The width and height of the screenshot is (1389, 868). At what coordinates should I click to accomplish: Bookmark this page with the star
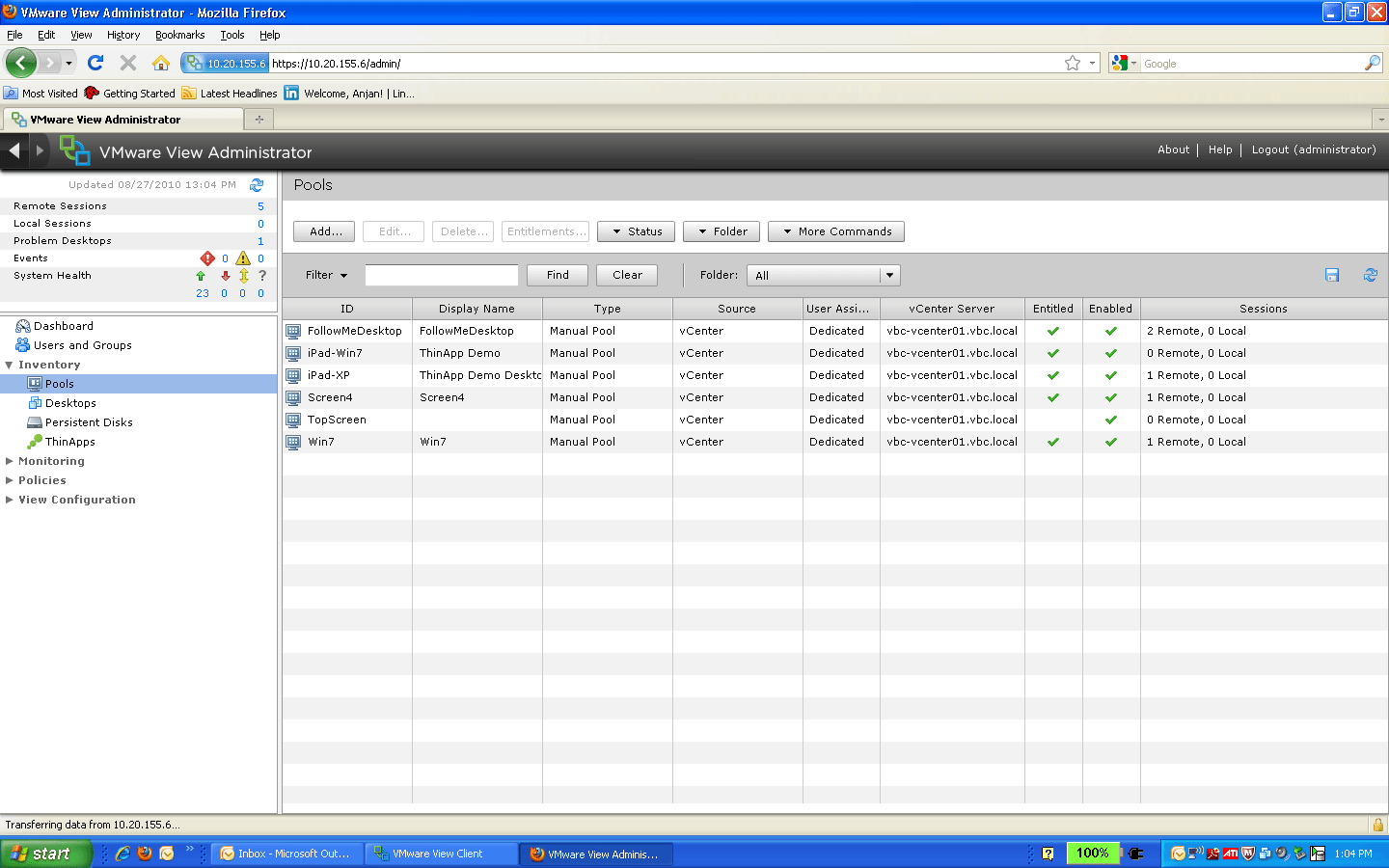[1073, 63]
